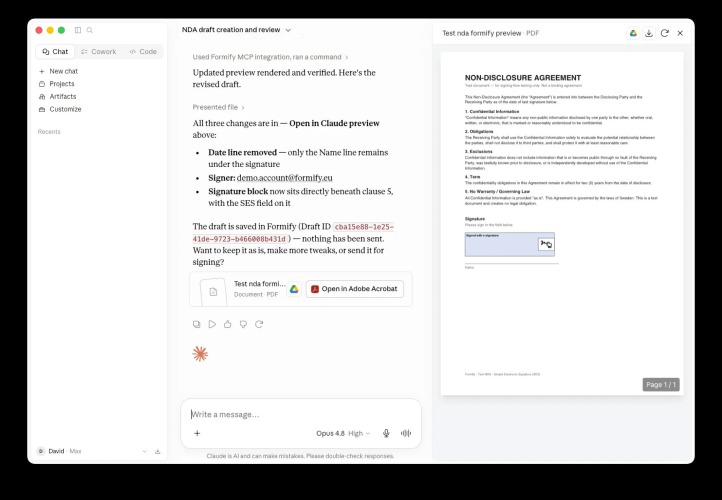Expand 'Used Formify MCP integration' details

coord(270,57)
